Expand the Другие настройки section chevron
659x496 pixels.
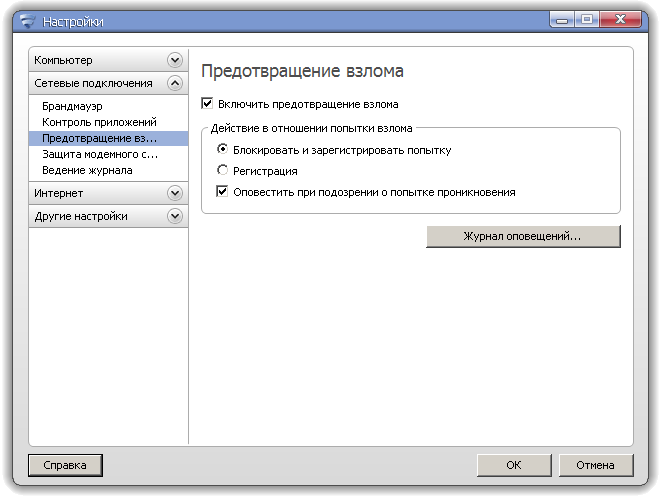pyautogui.click(x=175, y=216)
